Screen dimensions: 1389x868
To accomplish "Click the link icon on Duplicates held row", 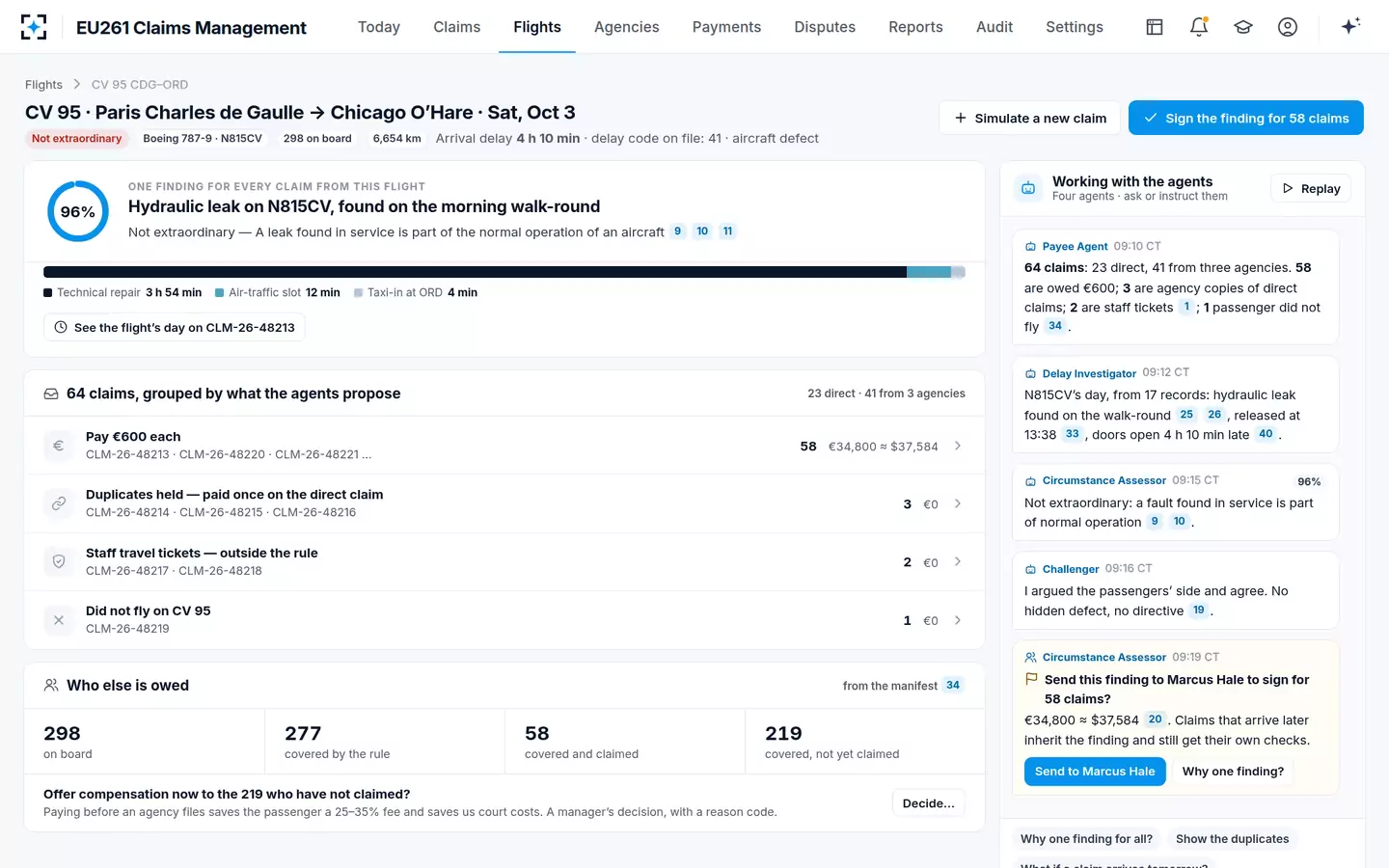I will coord(59,503).
